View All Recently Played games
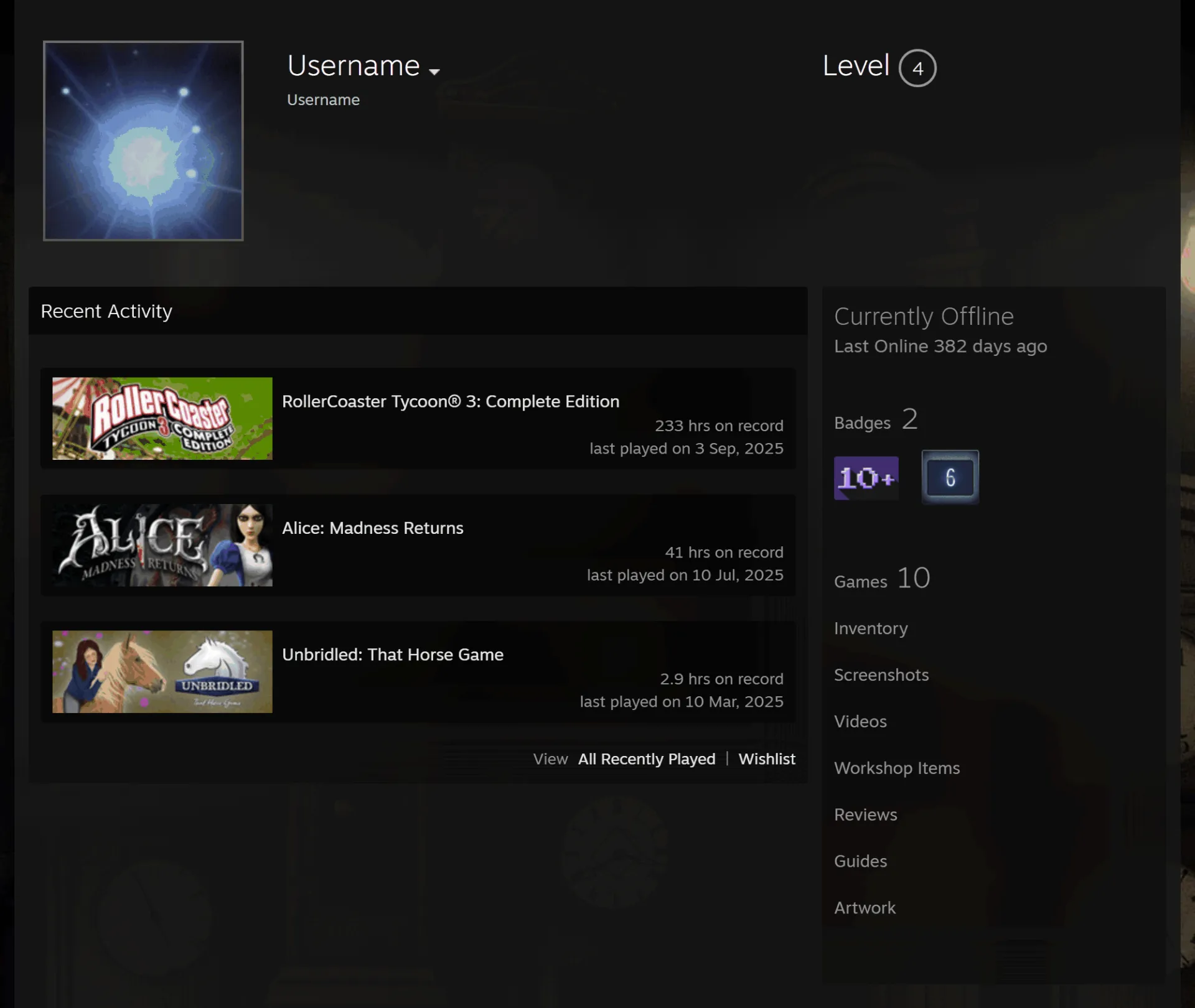Image resolution: width=1195 pixels, height=1008 pixels. 647,759
